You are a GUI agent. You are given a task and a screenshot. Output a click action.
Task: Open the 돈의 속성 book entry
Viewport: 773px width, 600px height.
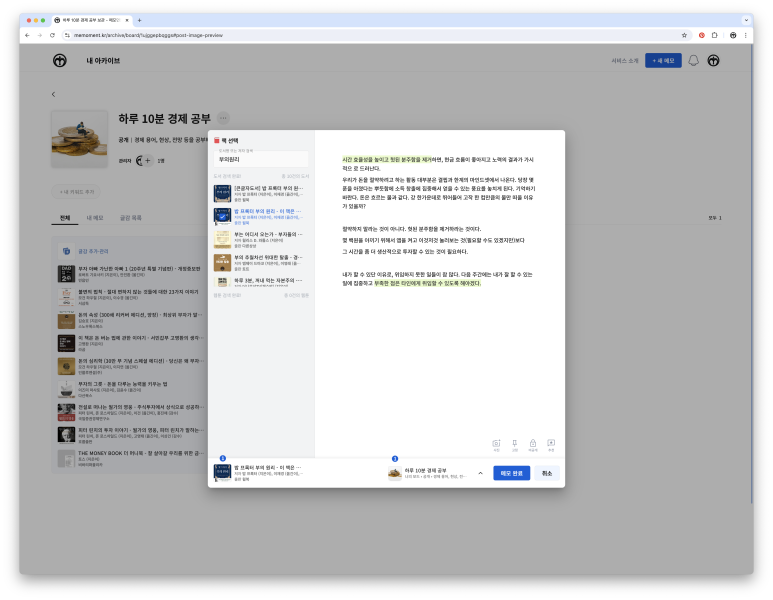point(130,320)
